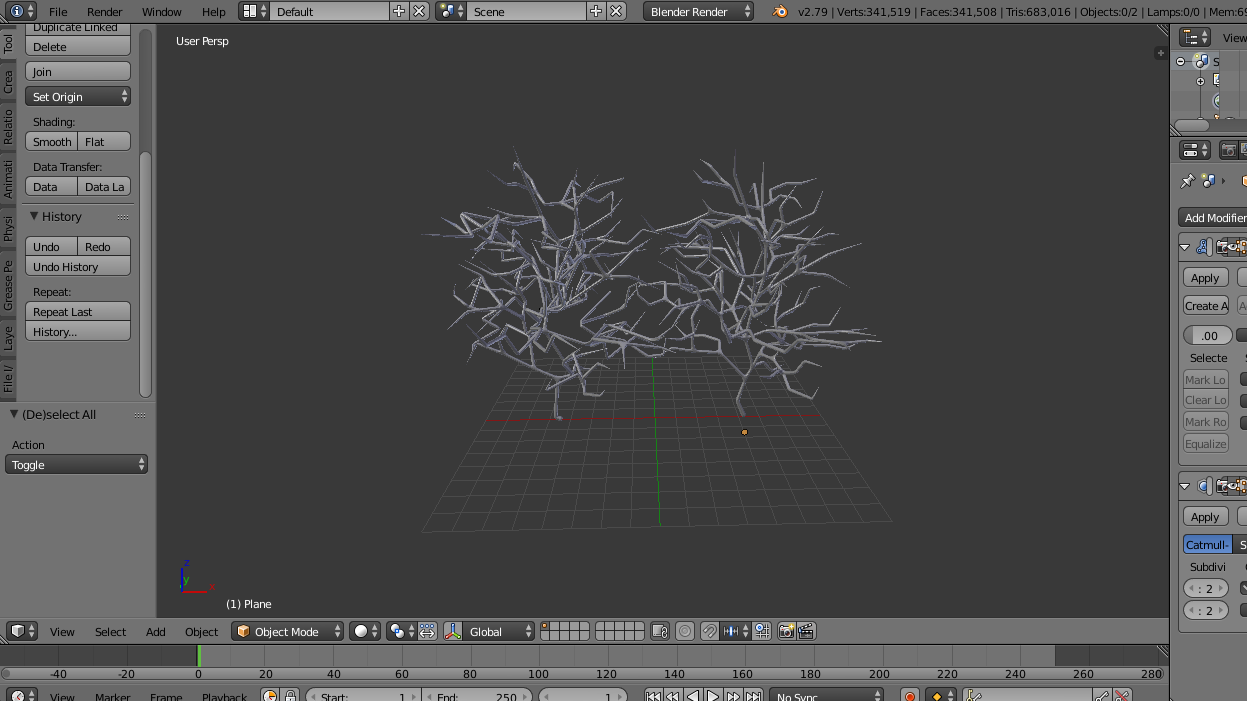
Task: Switch to the Grease Pencil tab
Action: [9, 285]
